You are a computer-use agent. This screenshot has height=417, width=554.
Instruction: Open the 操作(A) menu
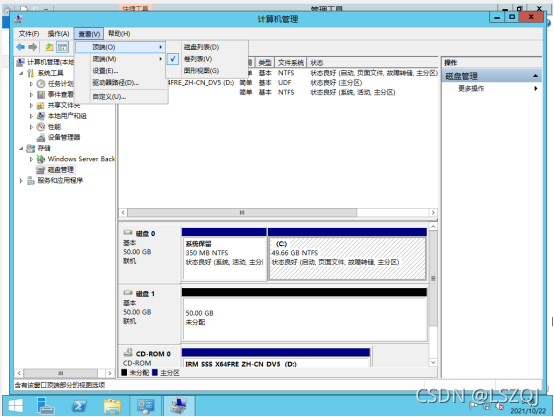[x=58, y=34]
